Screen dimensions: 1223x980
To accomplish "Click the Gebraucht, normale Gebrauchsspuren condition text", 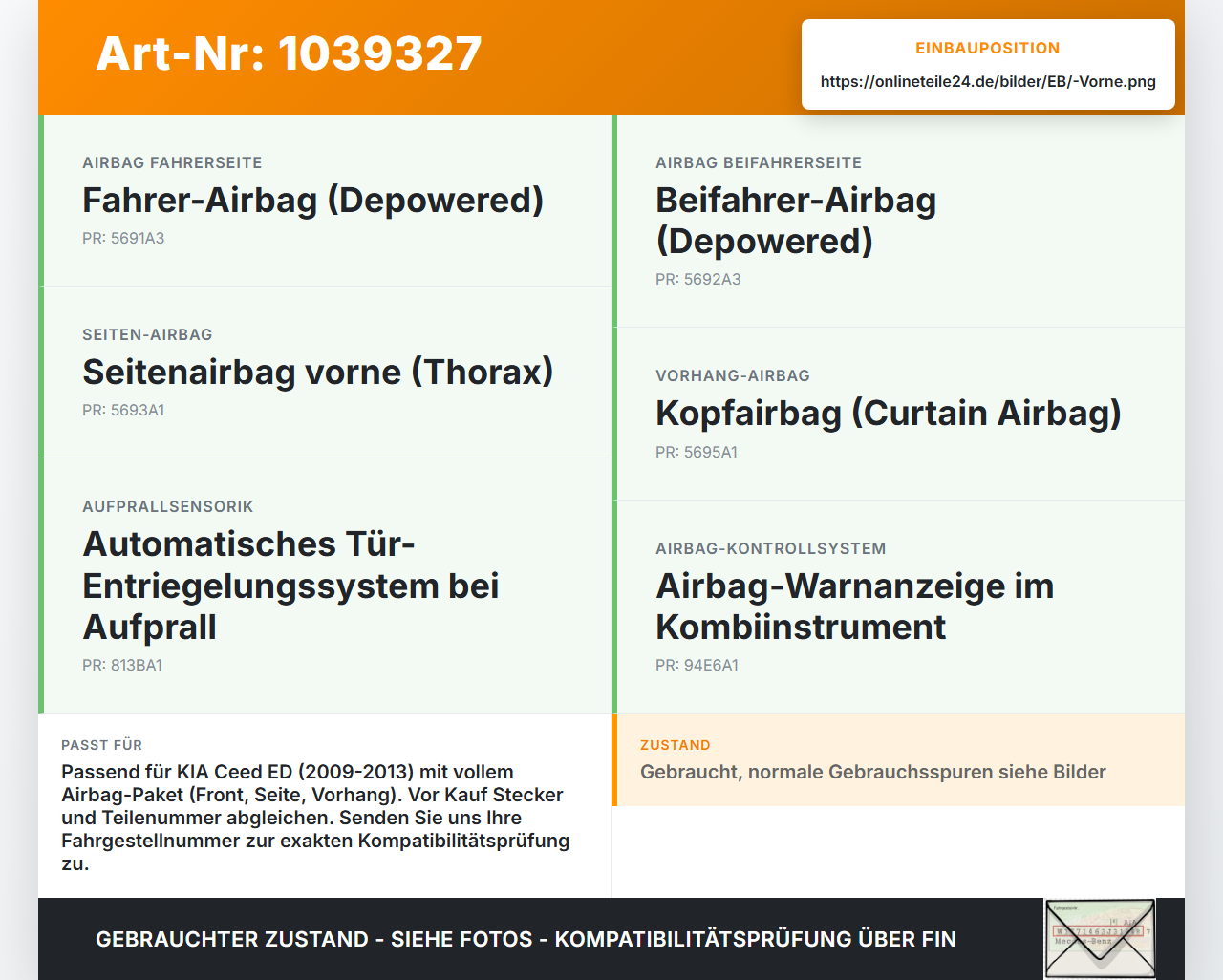I will click(873, 772).
